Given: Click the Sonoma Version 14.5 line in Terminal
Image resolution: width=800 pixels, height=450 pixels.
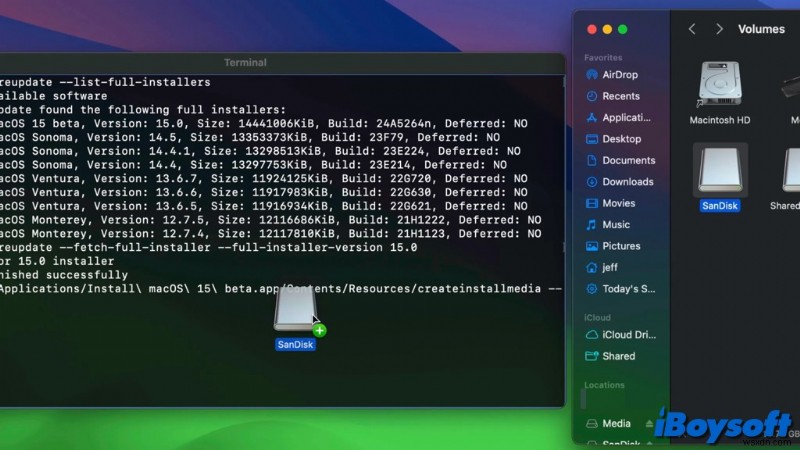Looking at the screenshot, I should [250, 137].
